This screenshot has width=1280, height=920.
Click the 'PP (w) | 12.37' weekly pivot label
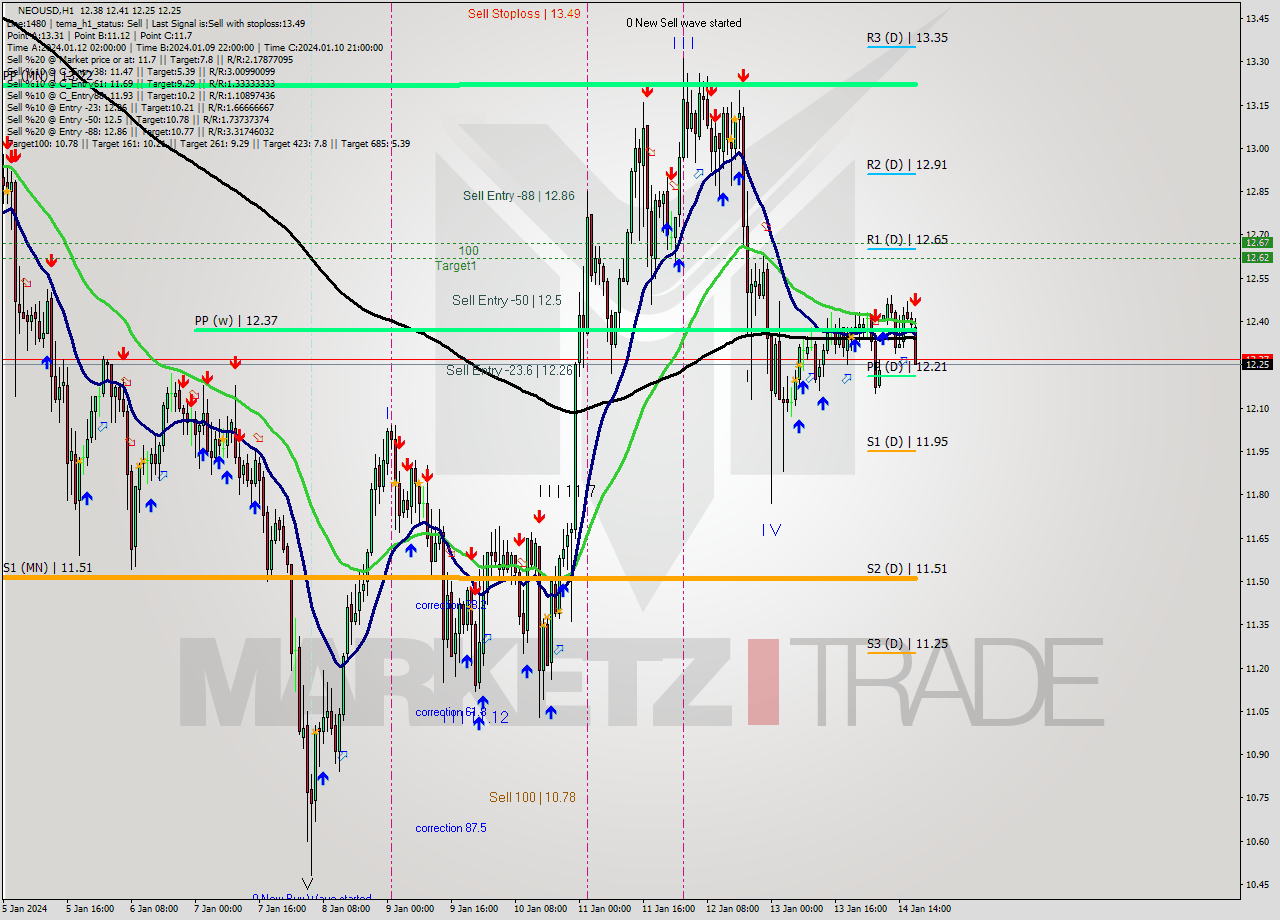pyautogui.click(x=236, y=321)
